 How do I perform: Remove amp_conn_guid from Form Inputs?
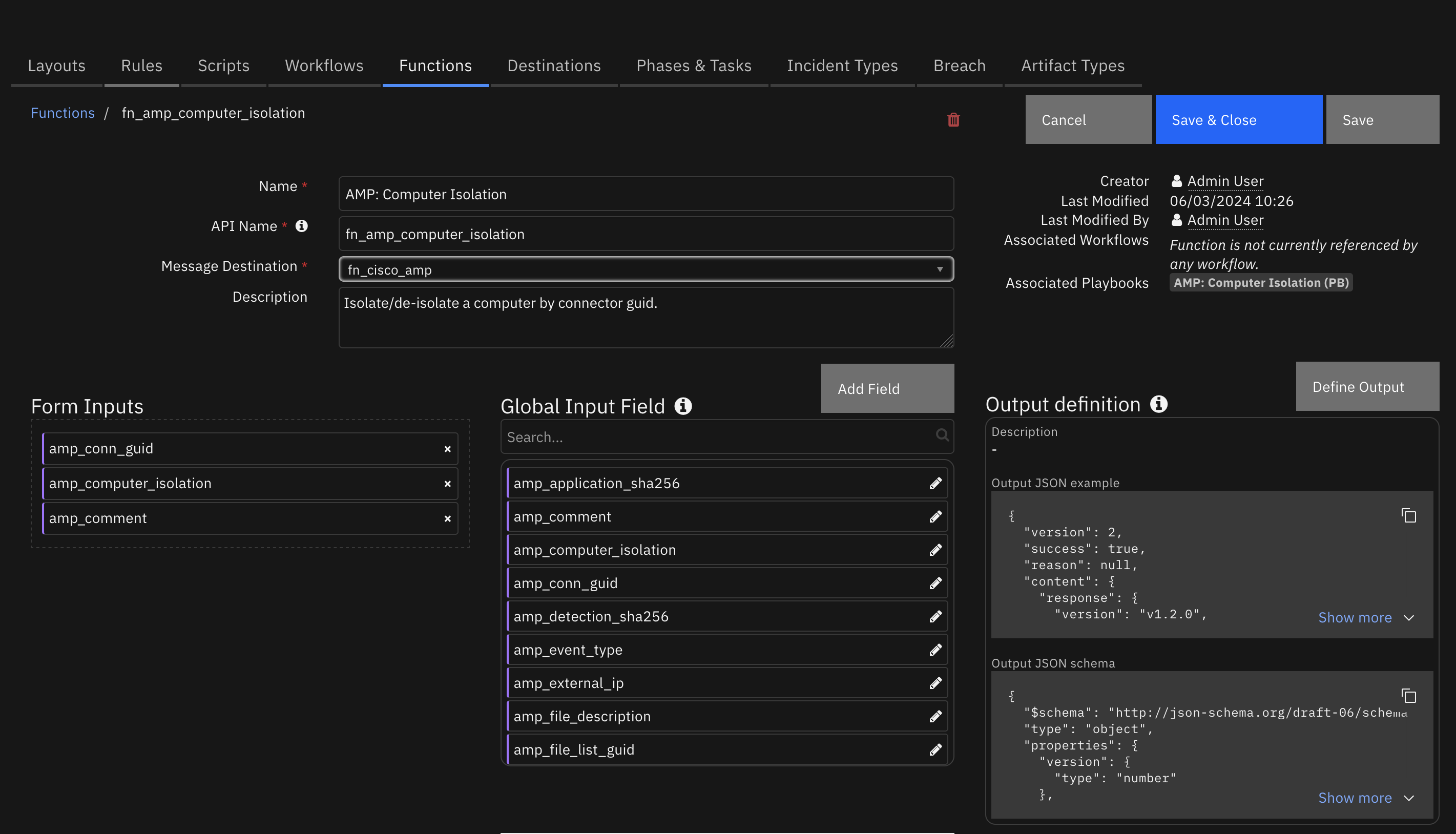[x=448, y=448]
